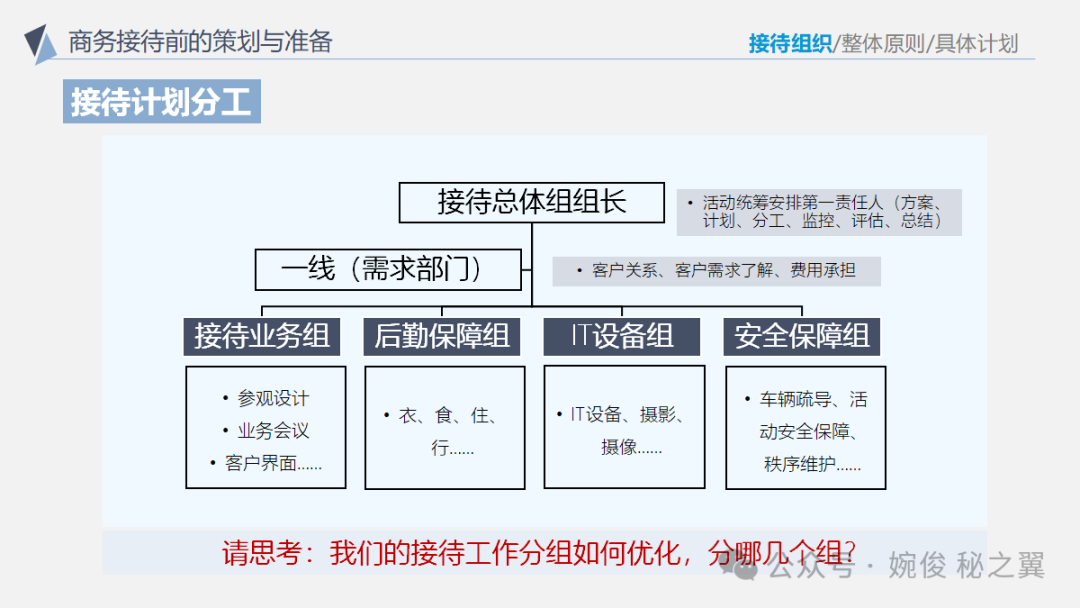
Task: Click the 活动统筹安排第一责任人 description note
Action: tap(818, 212)
